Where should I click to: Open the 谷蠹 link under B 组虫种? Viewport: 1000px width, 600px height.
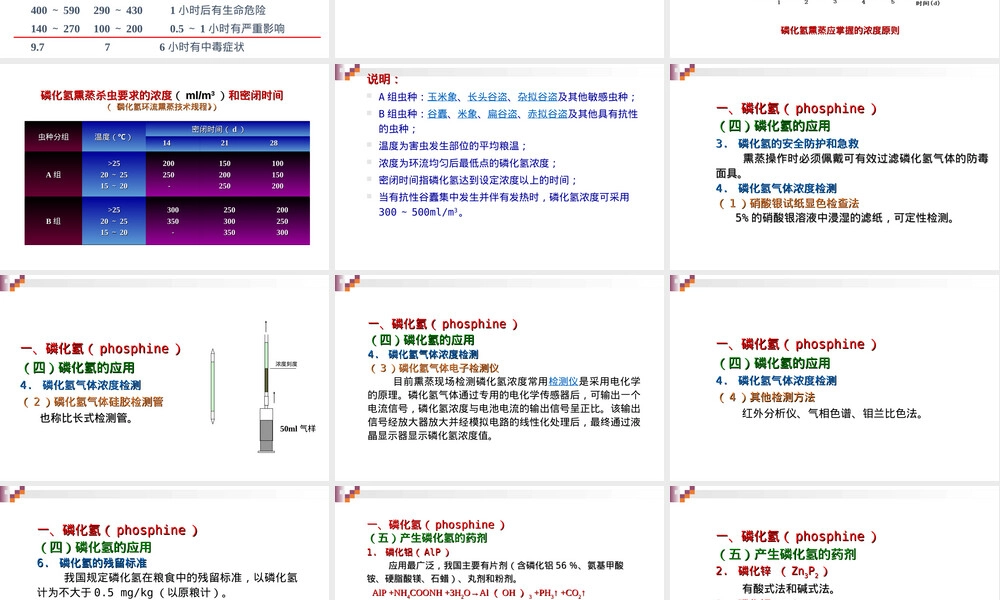(x=438, y=113)
